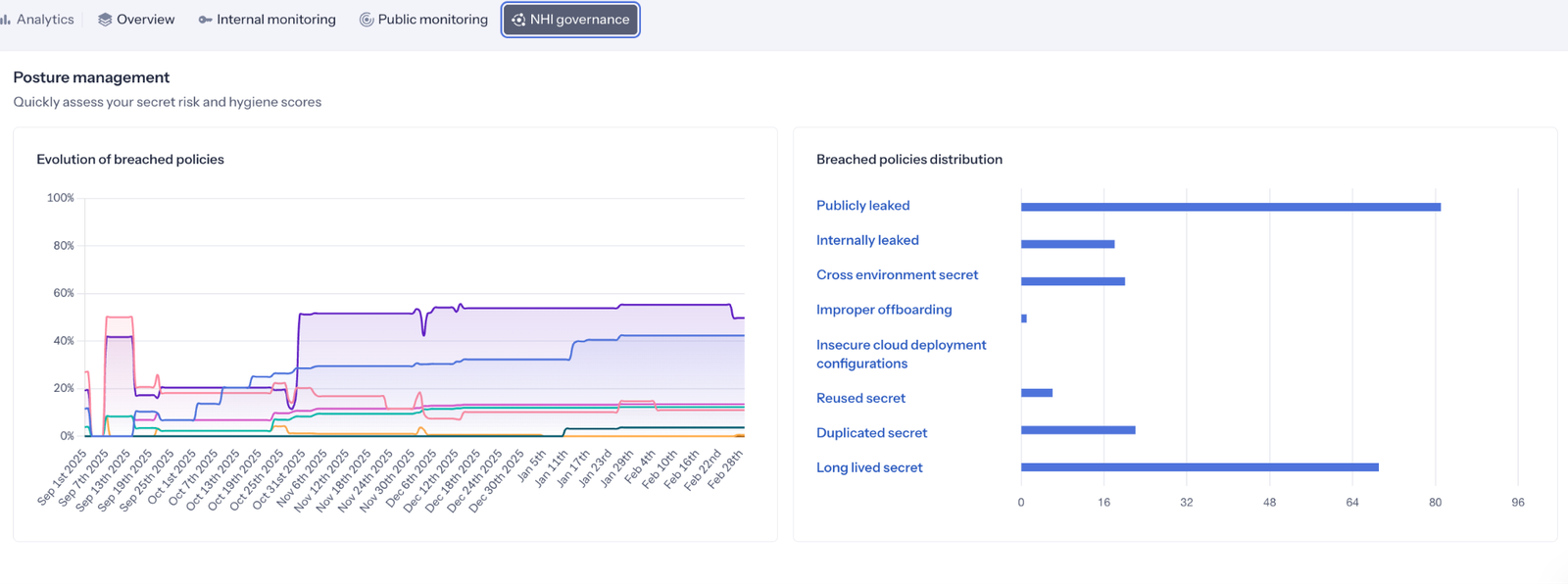This screenshot has height=584, width=1568.
Task: Open the Publicly leaked policy link
Action: pyautogui.click(x=862, y=206)
